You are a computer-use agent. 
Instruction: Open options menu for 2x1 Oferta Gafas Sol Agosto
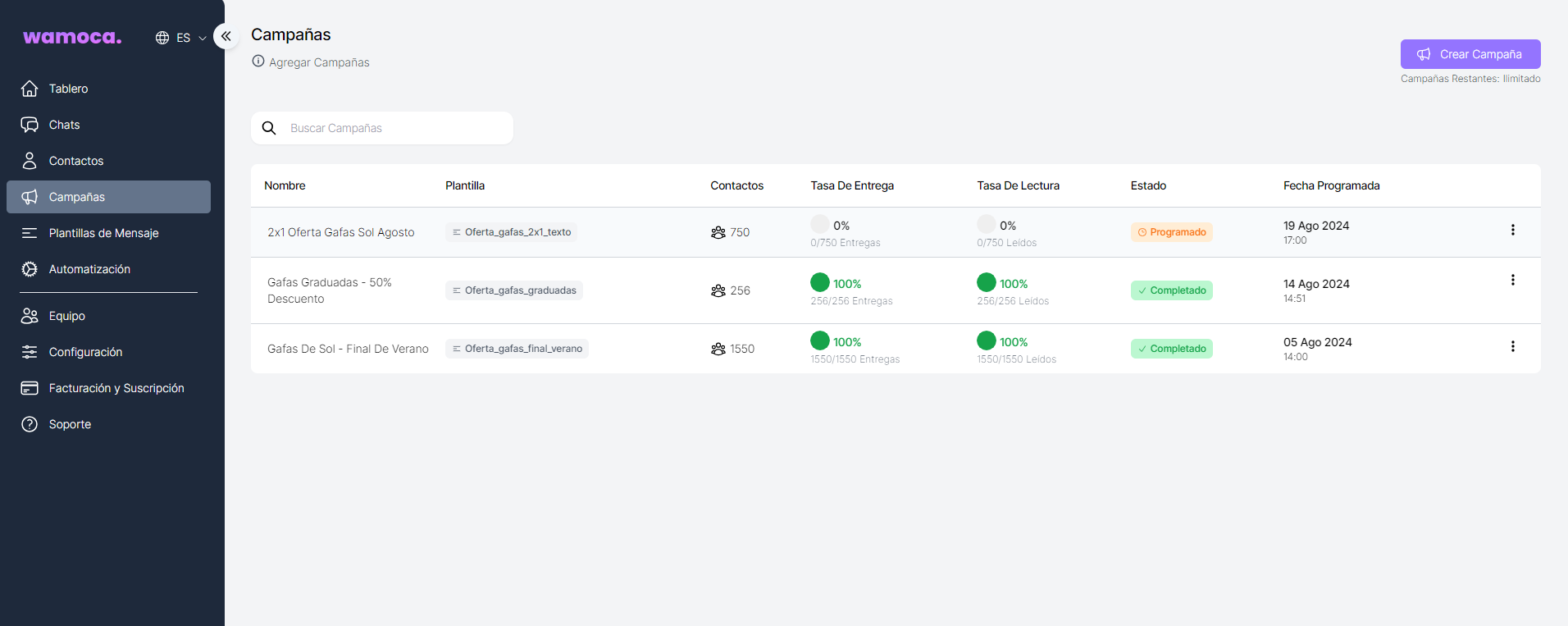[x=1512, y=230]
